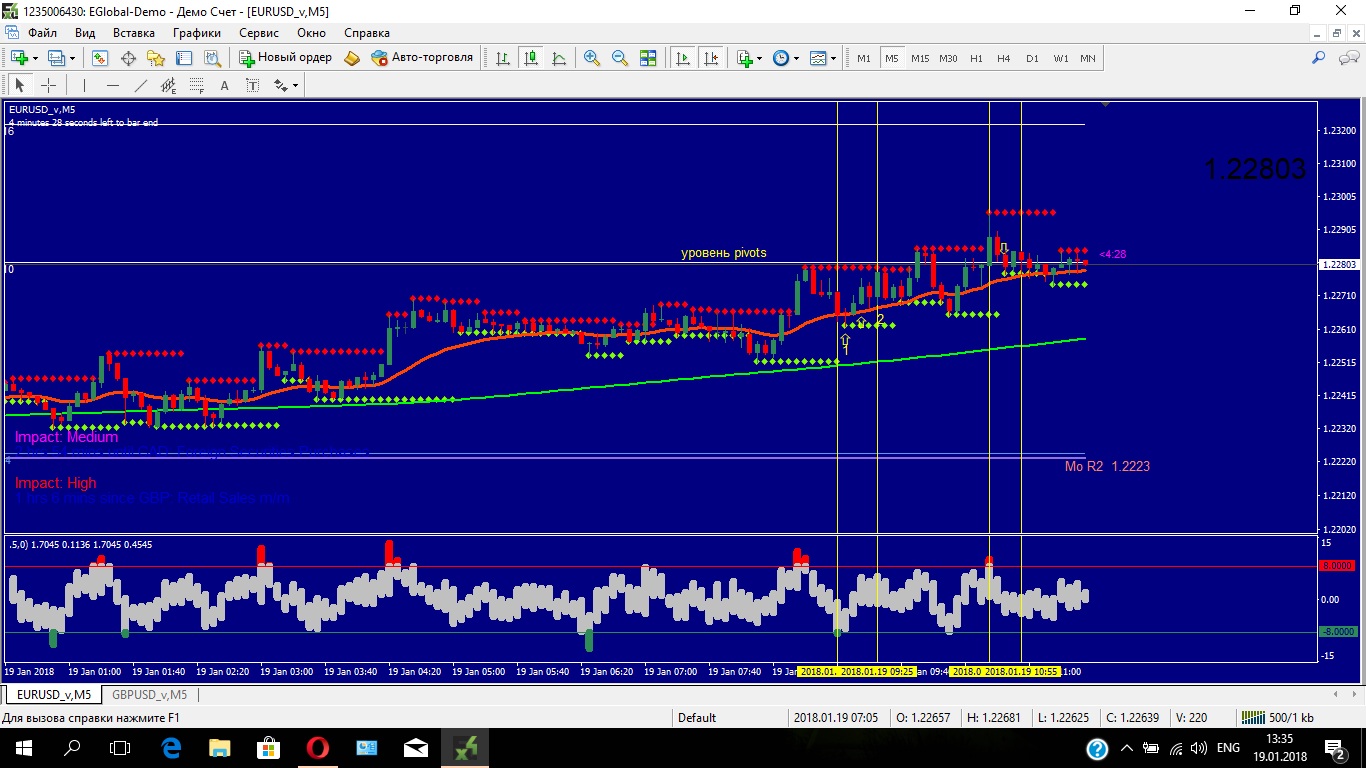The height and width of the screenshot is (768, 1366).
Task: Open the Strategy Tester icon
Action: tap(211, 58)
